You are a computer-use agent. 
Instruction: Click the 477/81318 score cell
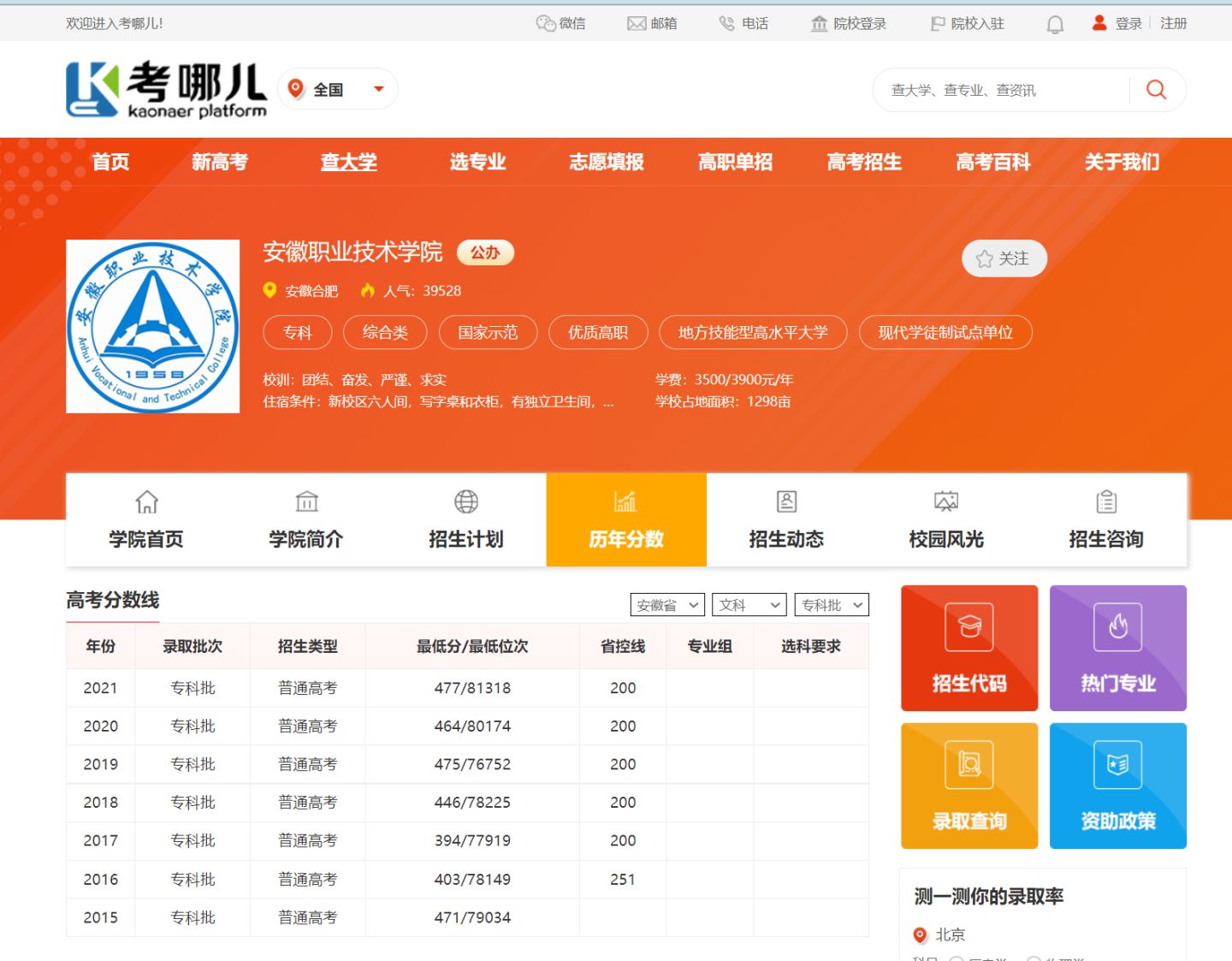[472, 688]
